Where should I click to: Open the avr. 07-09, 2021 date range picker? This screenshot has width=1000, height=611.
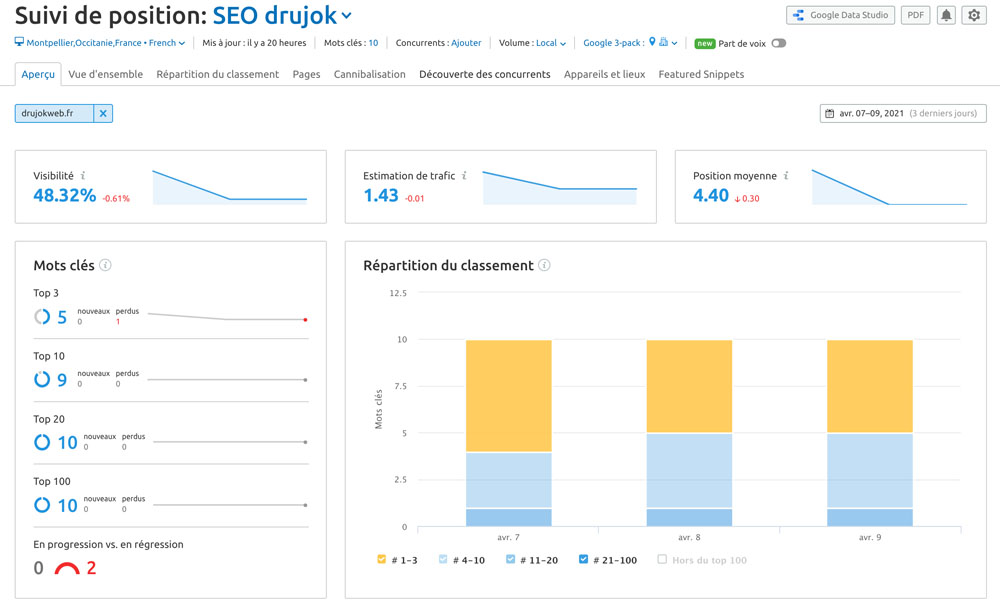click(x=903, y=114)
